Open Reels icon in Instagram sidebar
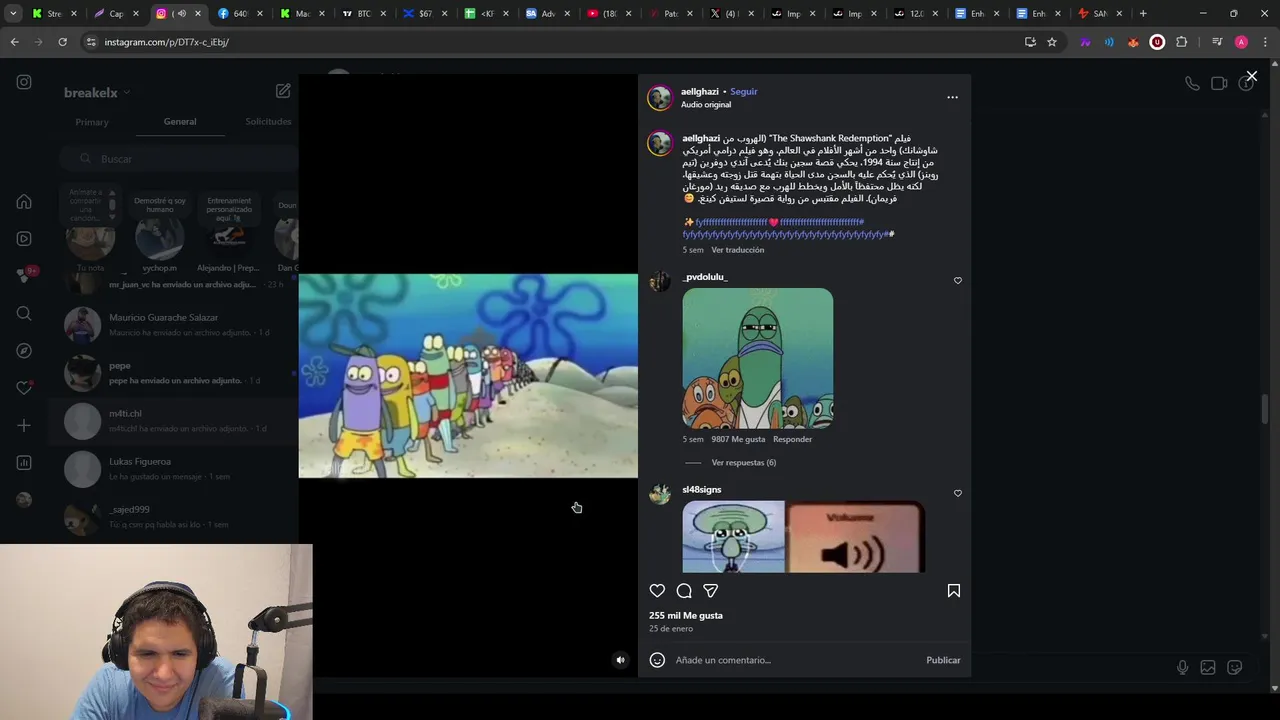 click(24, 239)
